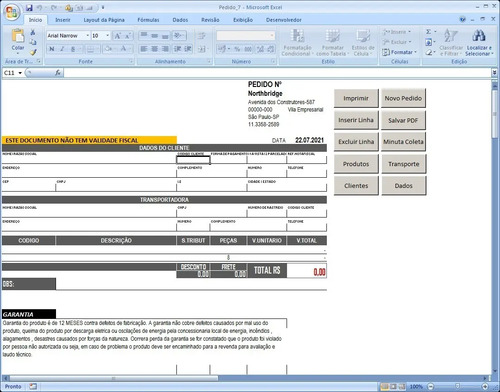Open the AutoSum sigma dropdown arrow
Image resolution: width=500 pixels, height=392 pixels.
435,32
